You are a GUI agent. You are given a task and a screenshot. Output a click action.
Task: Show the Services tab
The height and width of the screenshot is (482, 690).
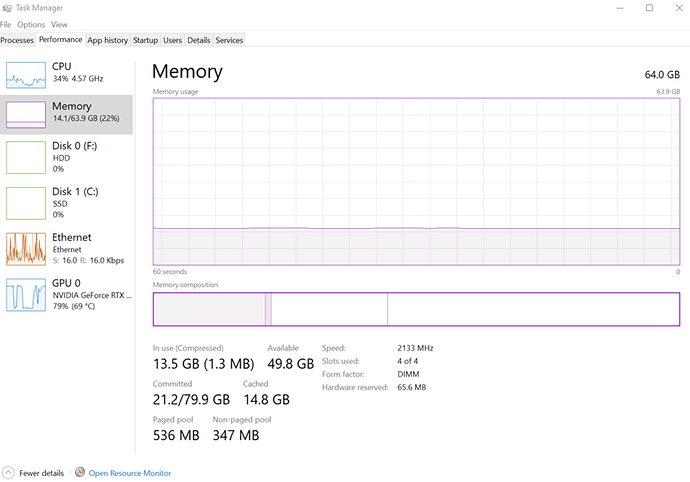[229, 40]
